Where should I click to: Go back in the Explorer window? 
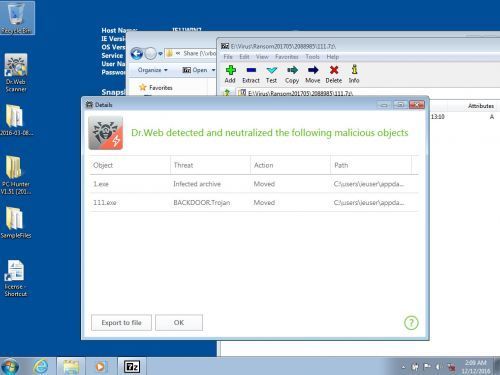coord(137,54)
